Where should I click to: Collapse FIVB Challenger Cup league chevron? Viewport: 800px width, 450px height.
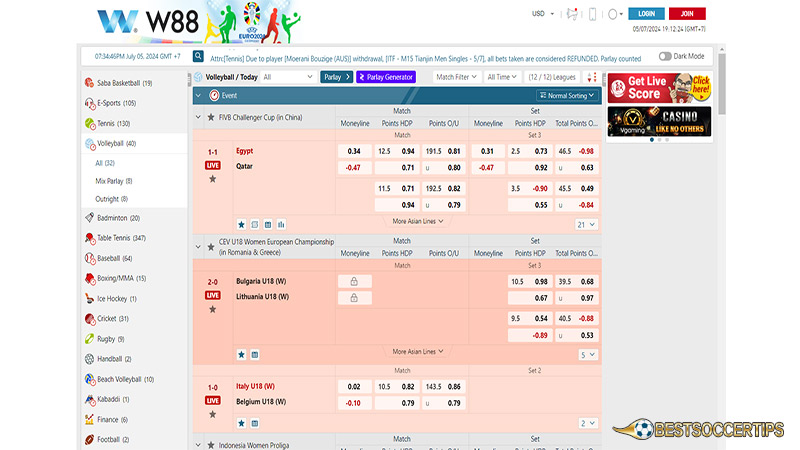tap(198, 117)
